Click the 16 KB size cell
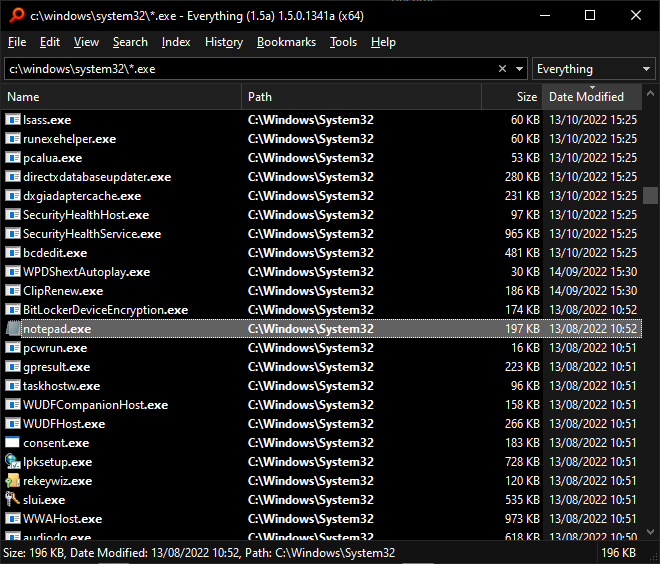The height and width of the screenshot is (564, 660). 525,348
